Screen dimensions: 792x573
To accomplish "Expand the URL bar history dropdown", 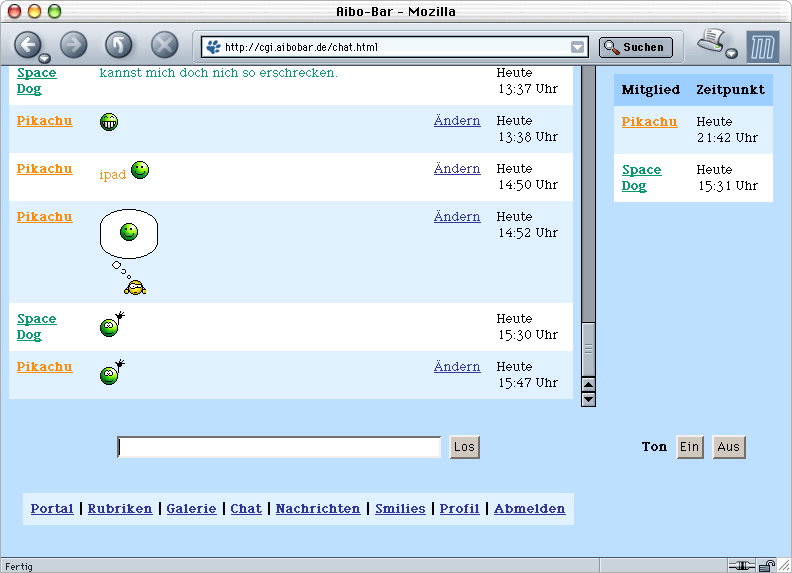I will tap(577, 47).
